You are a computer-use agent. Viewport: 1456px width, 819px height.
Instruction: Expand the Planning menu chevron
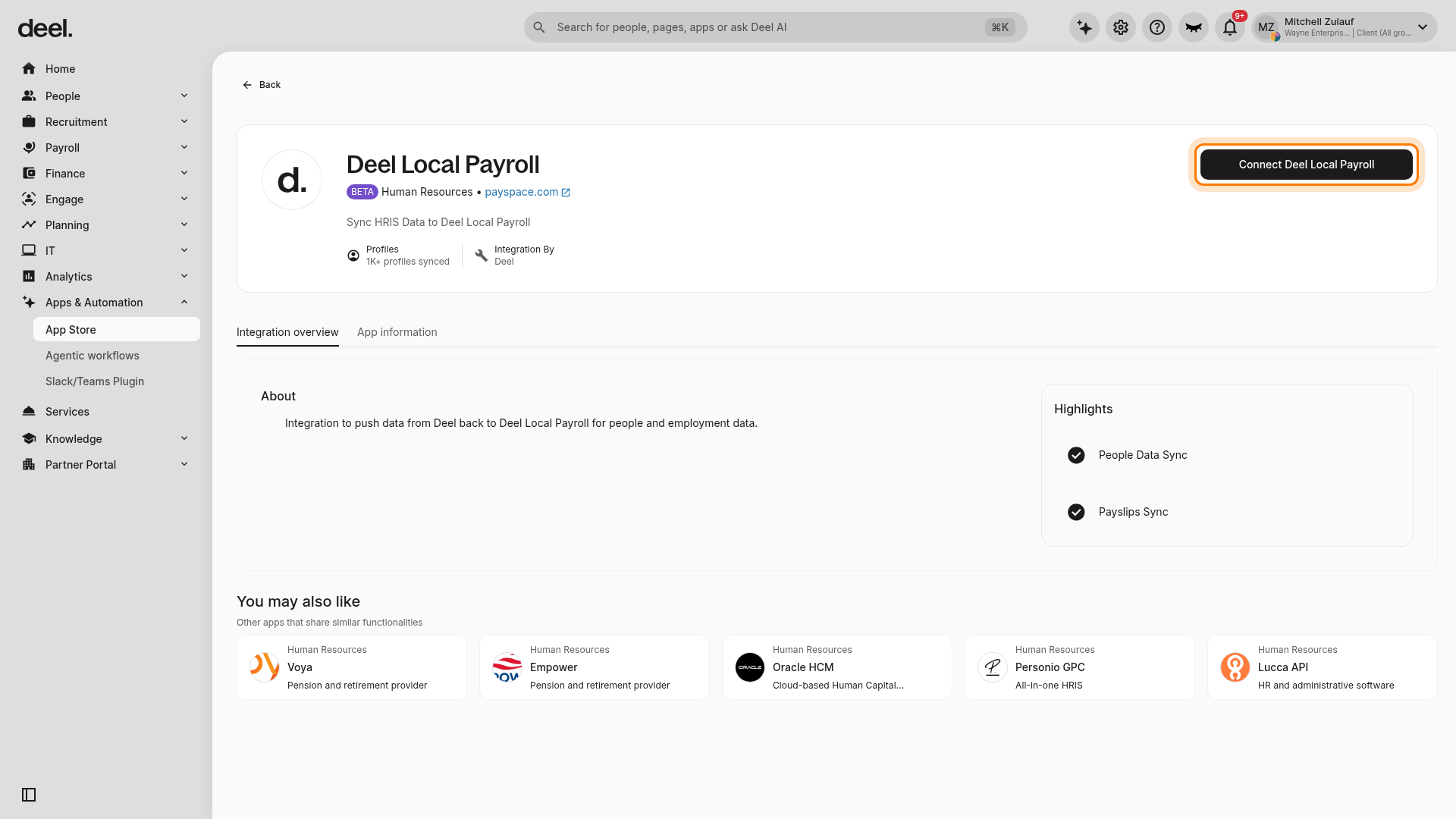184,225
